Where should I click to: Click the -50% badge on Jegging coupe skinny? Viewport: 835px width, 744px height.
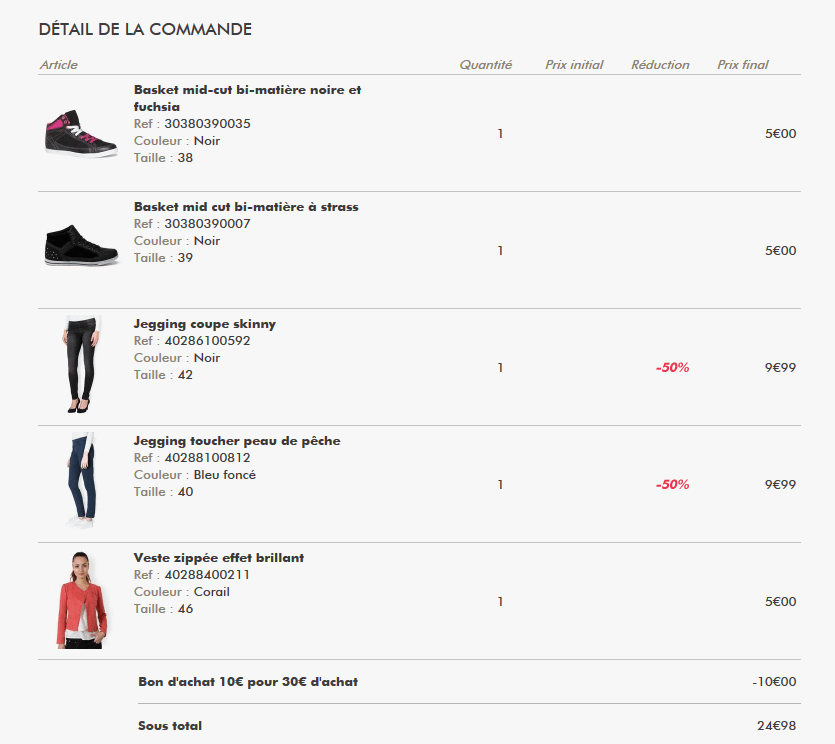tap(672, 368)
